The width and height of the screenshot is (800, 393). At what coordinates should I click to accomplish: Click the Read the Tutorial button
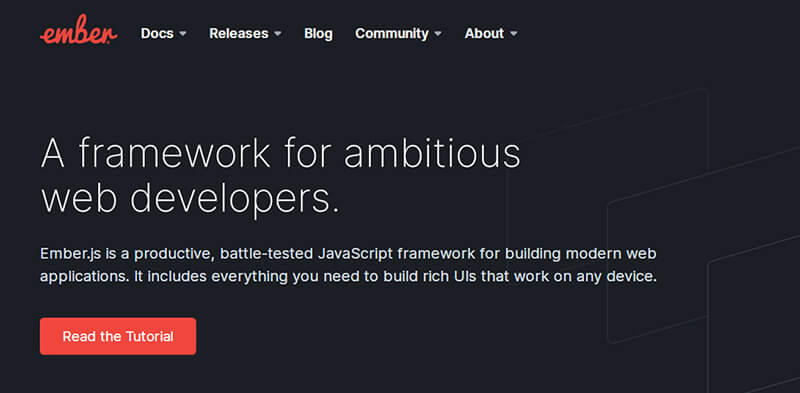tap(118, 336)
